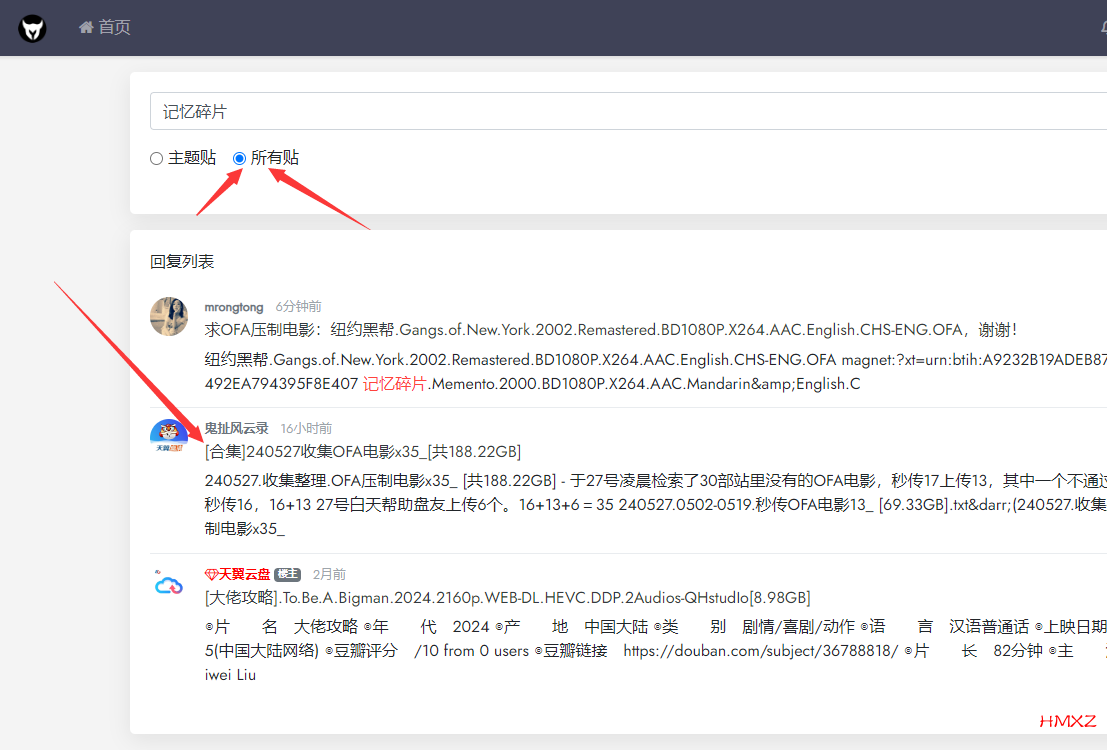Click the red highlighted 记忆碎片 keyword
1107x750 pixels.
[394, 384]
